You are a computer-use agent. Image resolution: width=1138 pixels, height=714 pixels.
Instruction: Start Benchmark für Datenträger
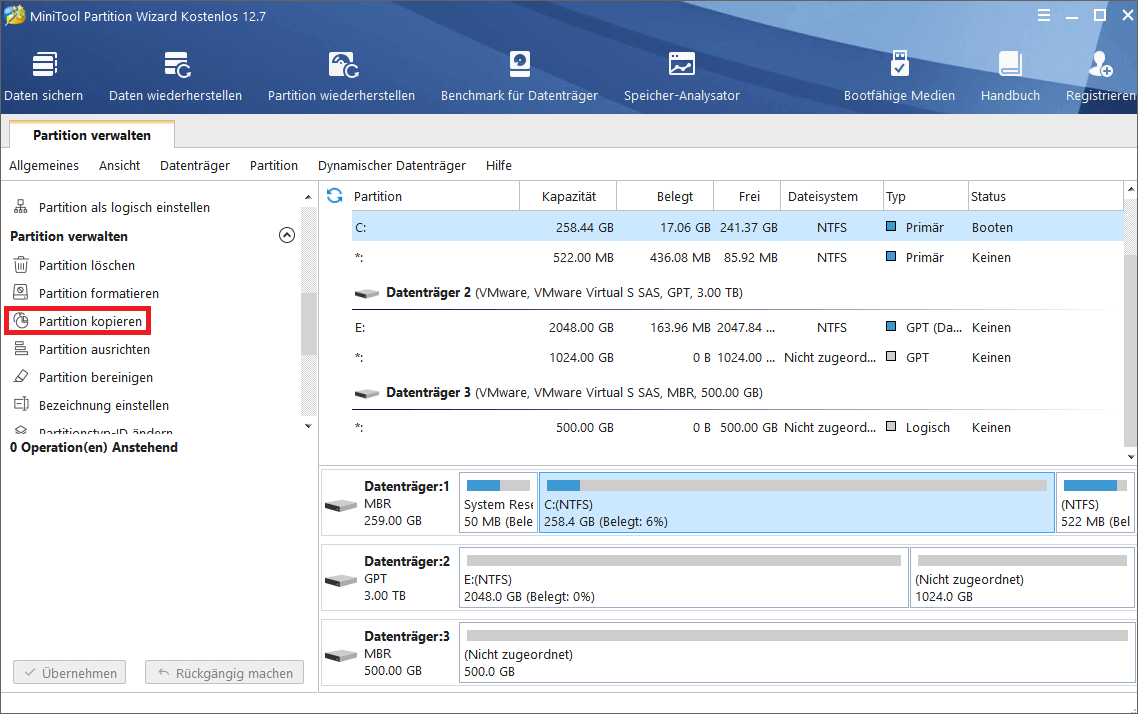click(519, 77)
